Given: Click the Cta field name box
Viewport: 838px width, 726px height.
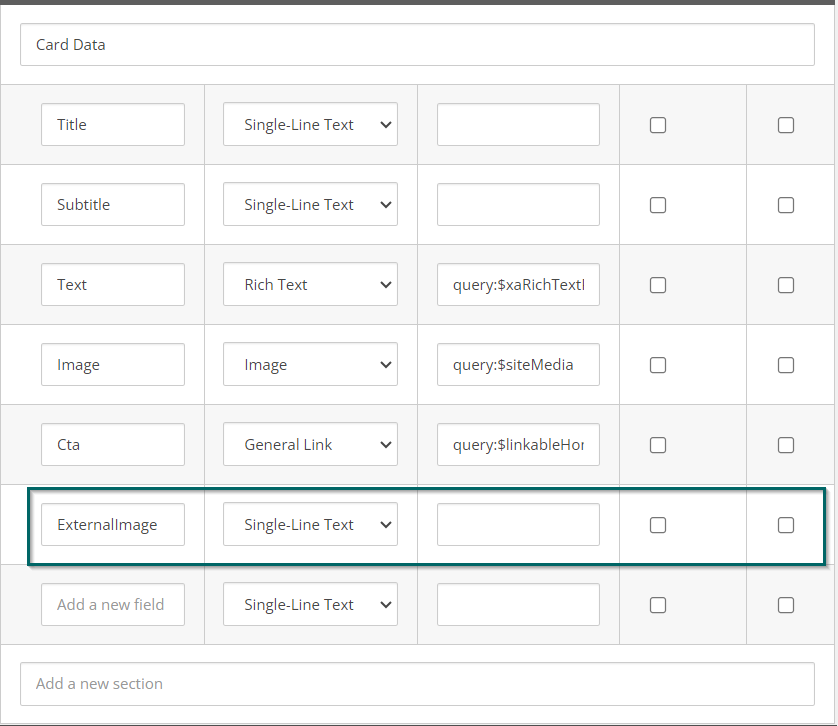Looking at the screenshot, I should pos(113,445).
